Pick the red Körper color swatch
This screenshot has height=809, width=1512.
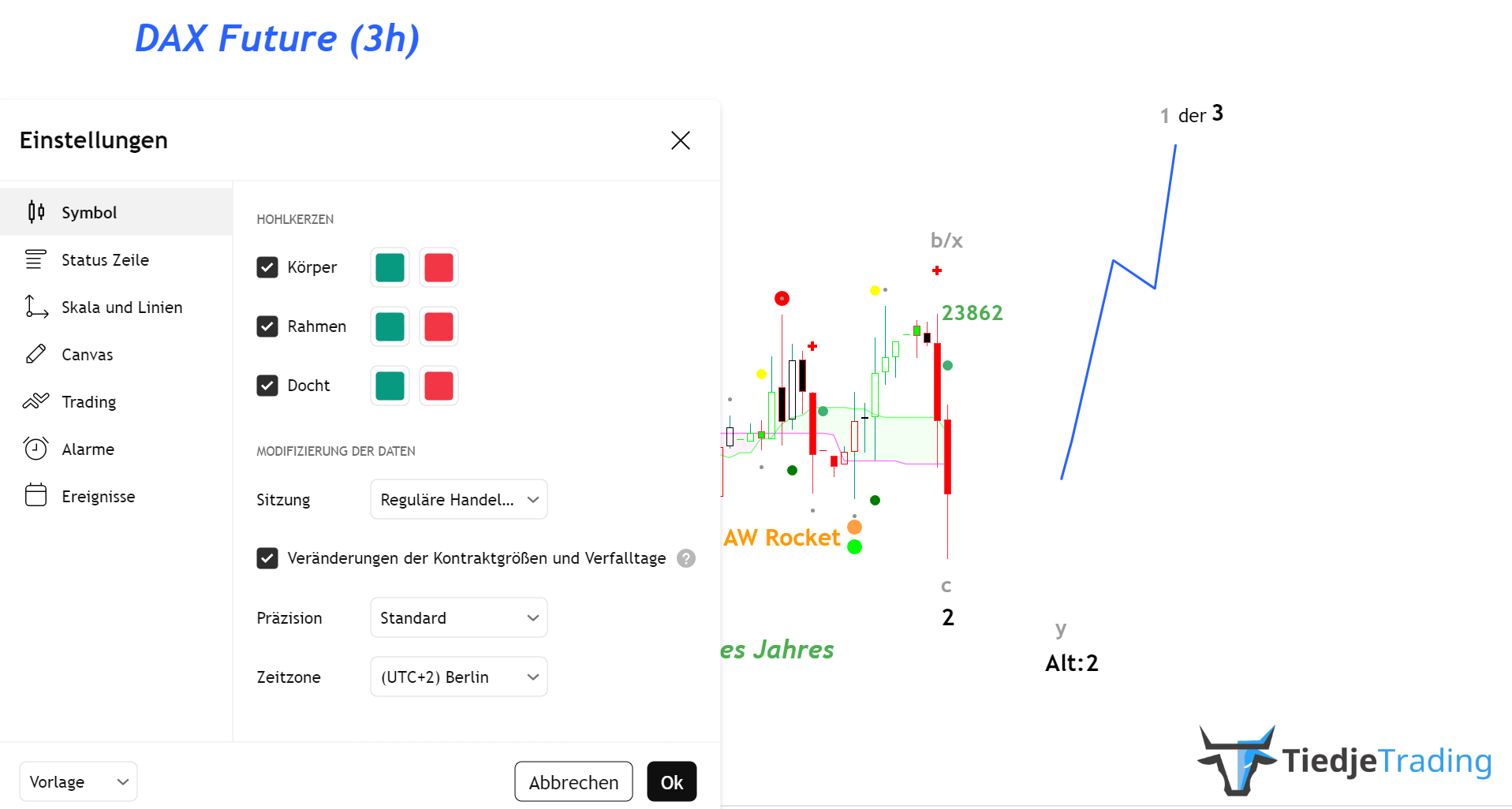439,267
